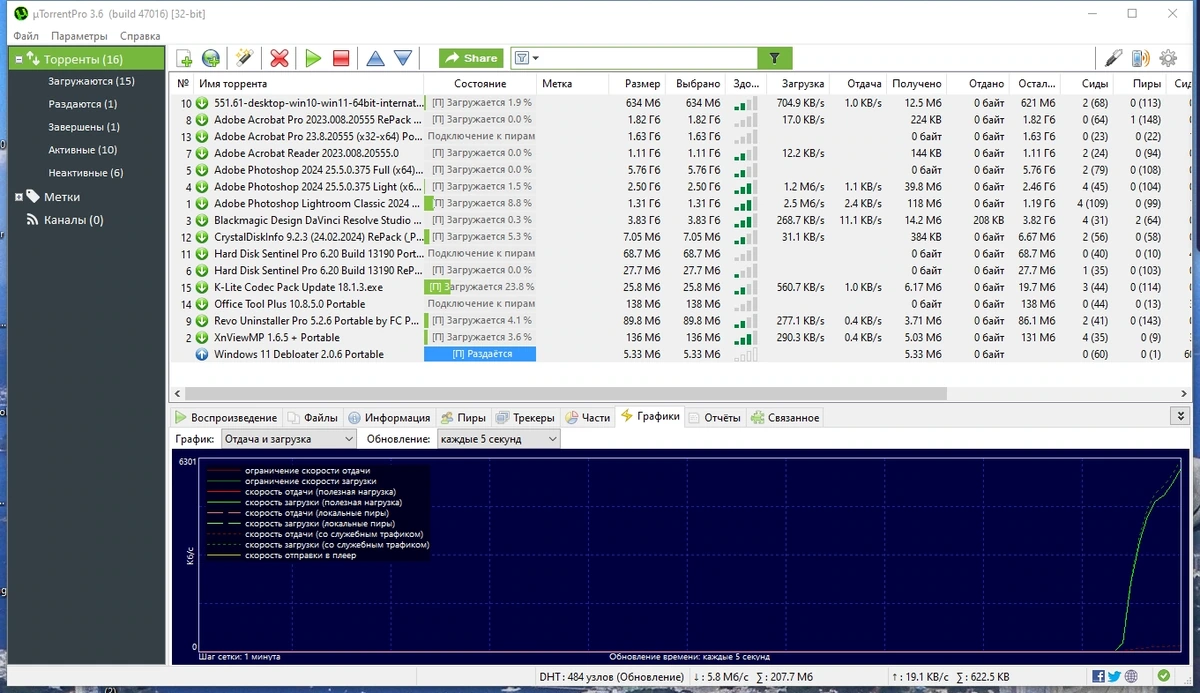Open the Параметры menu
Image resolution: width=1200 pixels, height=693 pixels.
click(79, 36)
